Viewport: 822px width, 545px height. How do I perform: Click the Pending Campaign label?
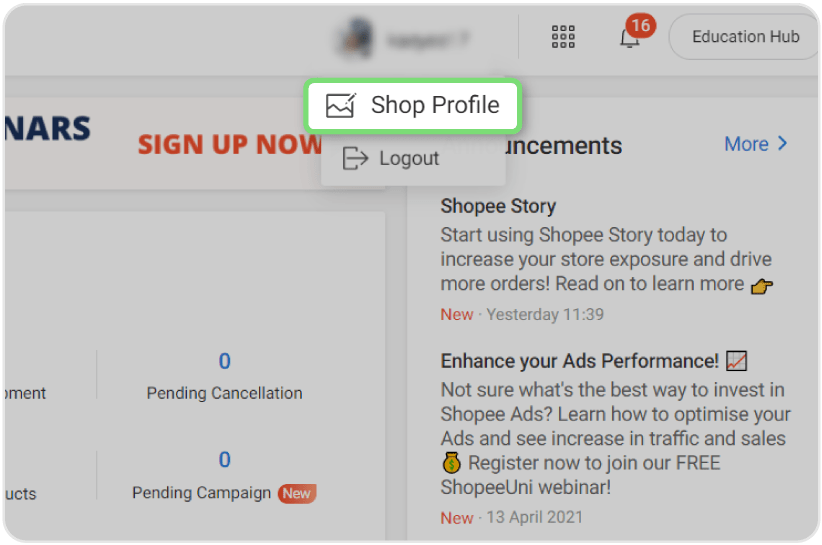(202, 493)
